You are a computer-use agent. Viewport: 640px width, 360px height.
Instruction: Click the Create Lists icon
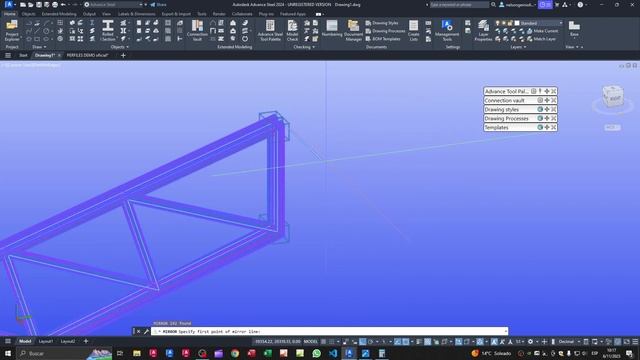point(413,31)
